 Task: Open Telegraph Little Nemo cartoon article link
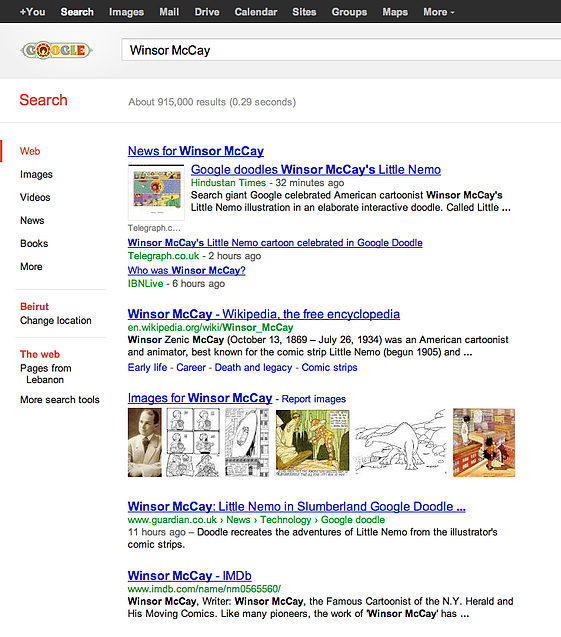pyautogui.click(x=275, y=243)
